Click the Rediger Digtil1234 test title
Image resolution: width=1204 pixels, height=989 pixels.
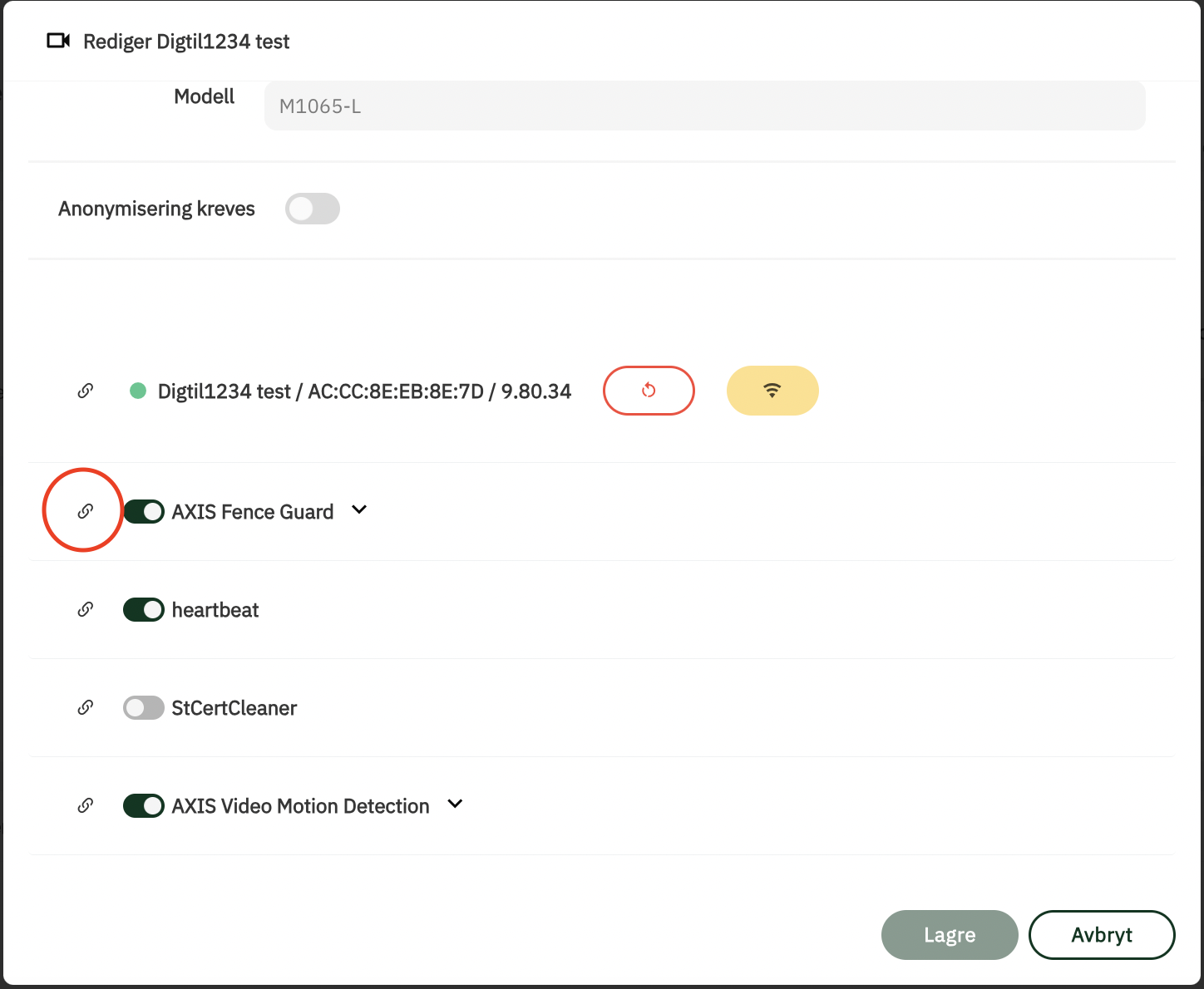pyautogui.click(x=186, y=42)
